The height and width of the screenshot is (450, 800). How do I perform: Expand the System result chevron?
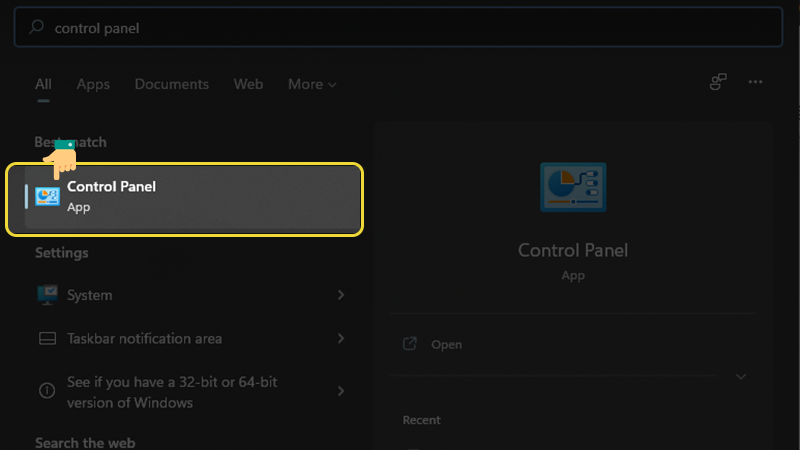341,295
